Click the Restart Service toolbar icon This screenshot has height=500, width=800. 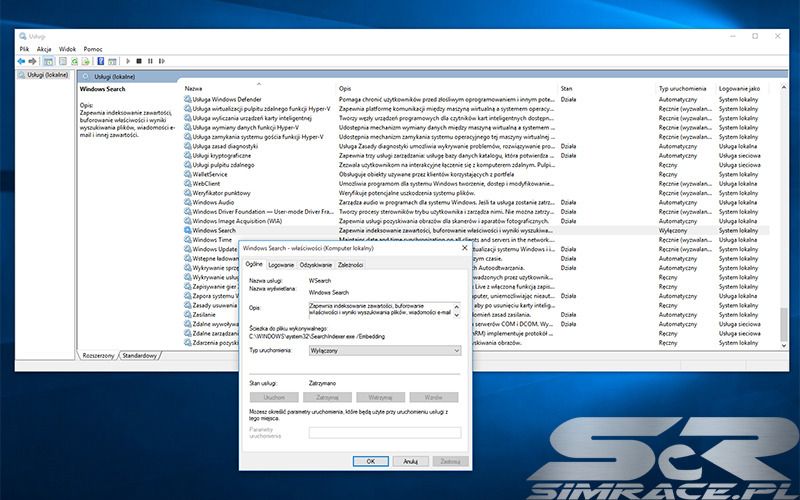click(161, 61)
